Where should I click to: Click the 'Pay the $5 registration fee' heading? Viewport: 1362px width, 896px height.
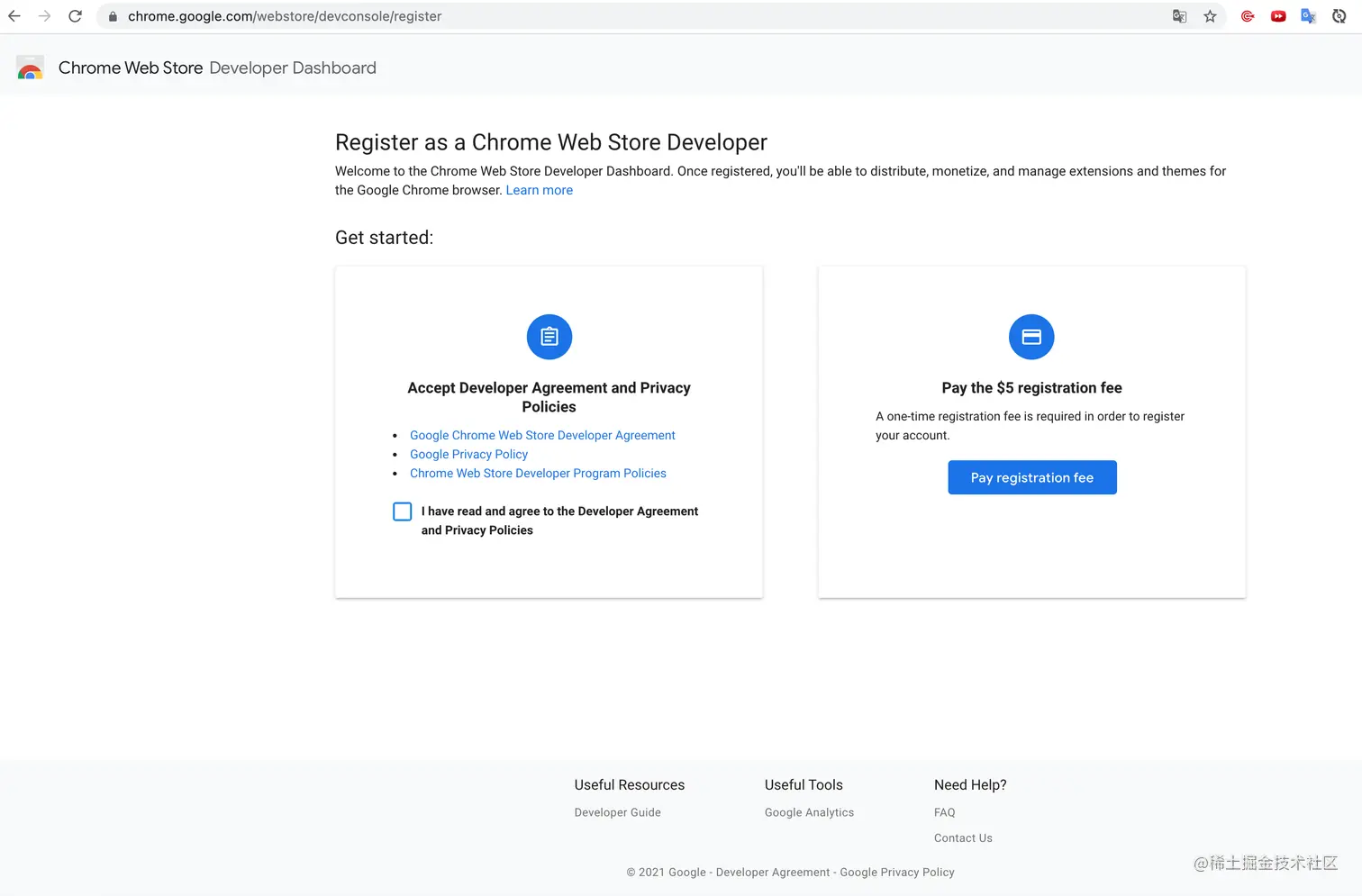click(1032, 387)
